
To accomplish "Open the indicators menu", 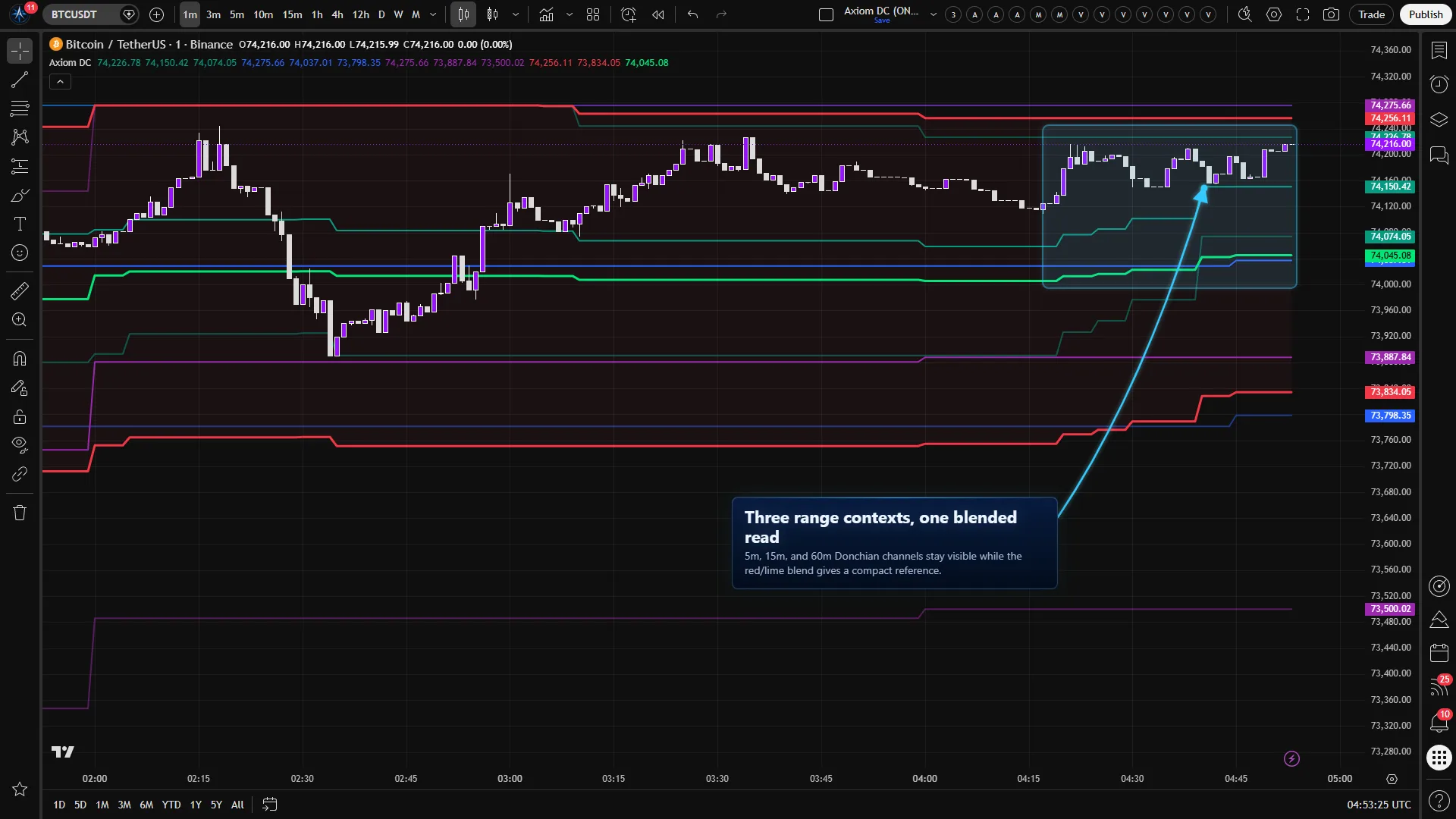I will pos(546,14).
